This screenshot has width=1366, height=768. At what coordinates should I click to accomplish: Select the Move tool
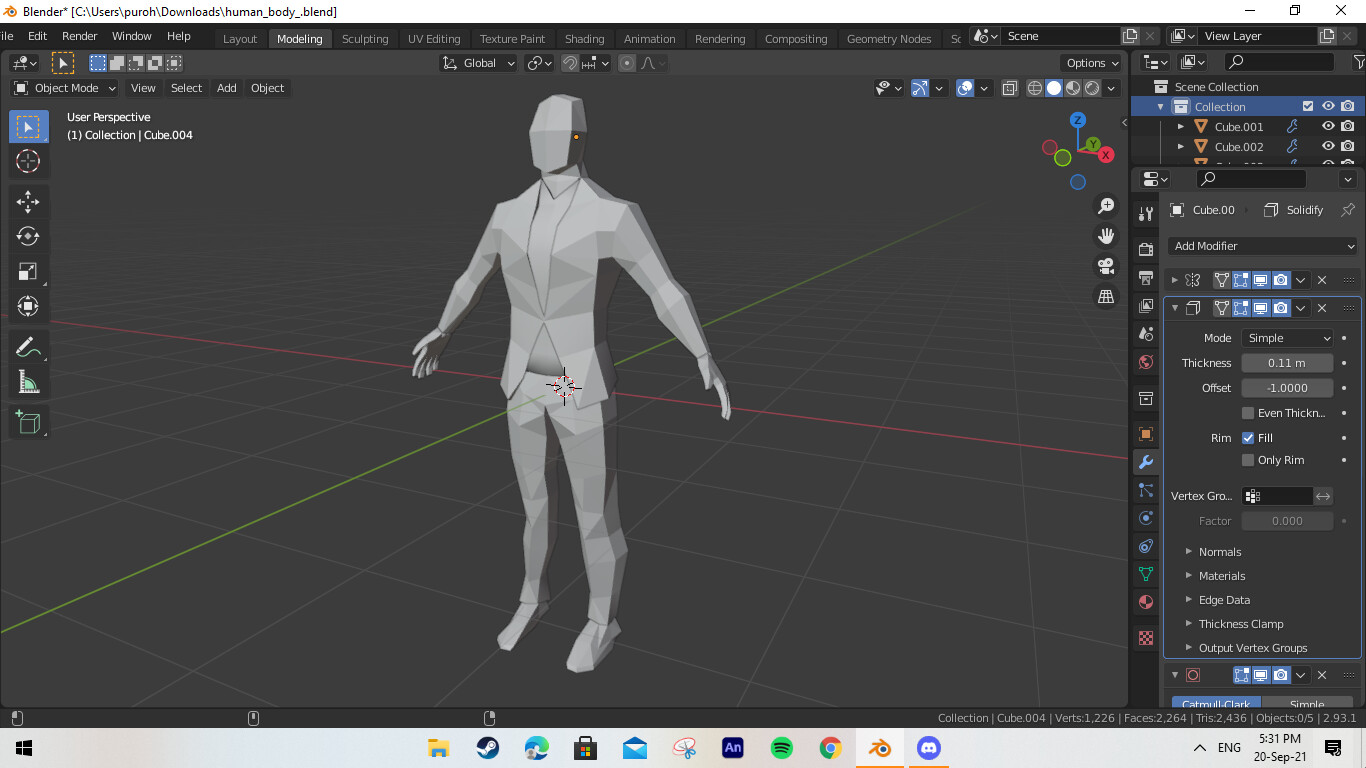click(28, 202)
